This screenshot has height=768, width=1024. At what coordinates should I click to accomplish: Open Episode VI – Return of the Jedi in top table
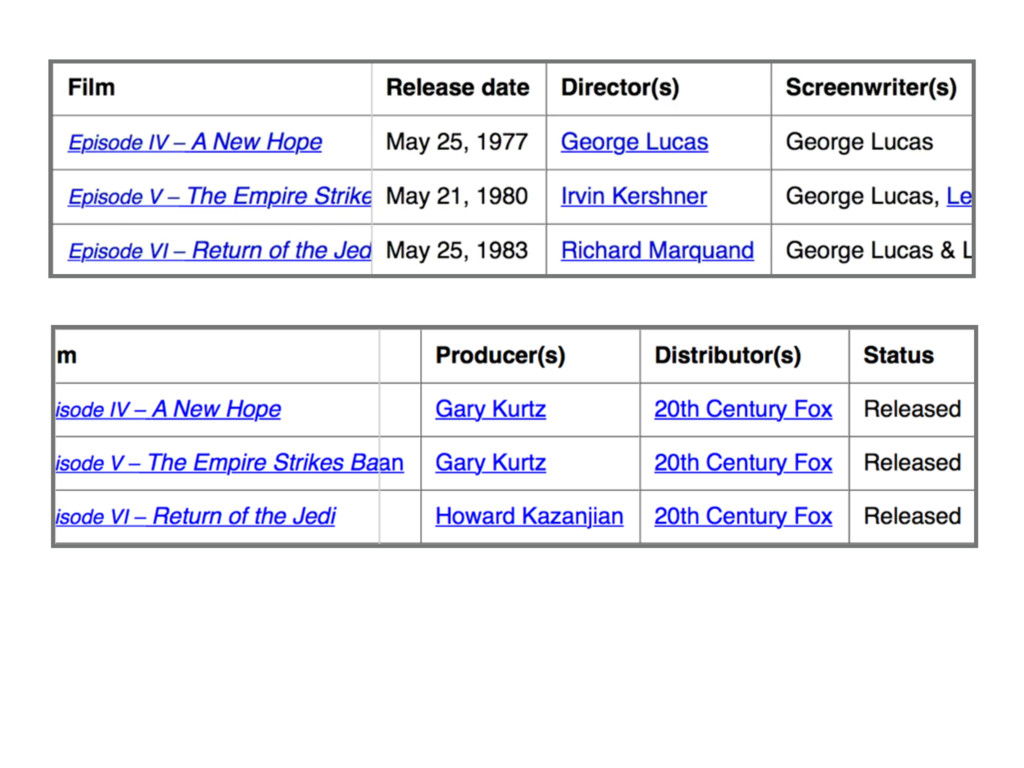(219, 250)
